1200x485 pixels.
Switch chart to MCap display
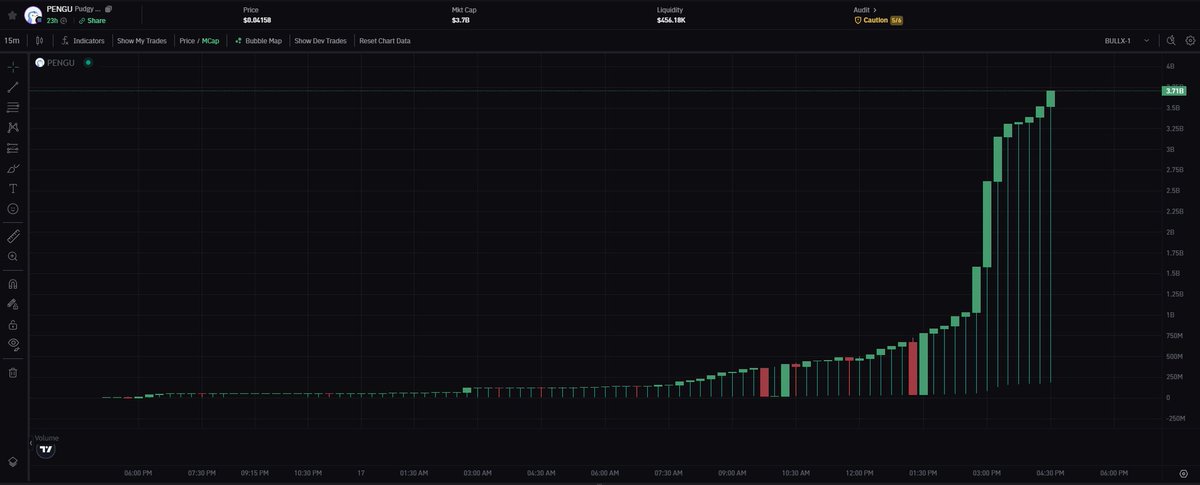click(x=210, y=41)
